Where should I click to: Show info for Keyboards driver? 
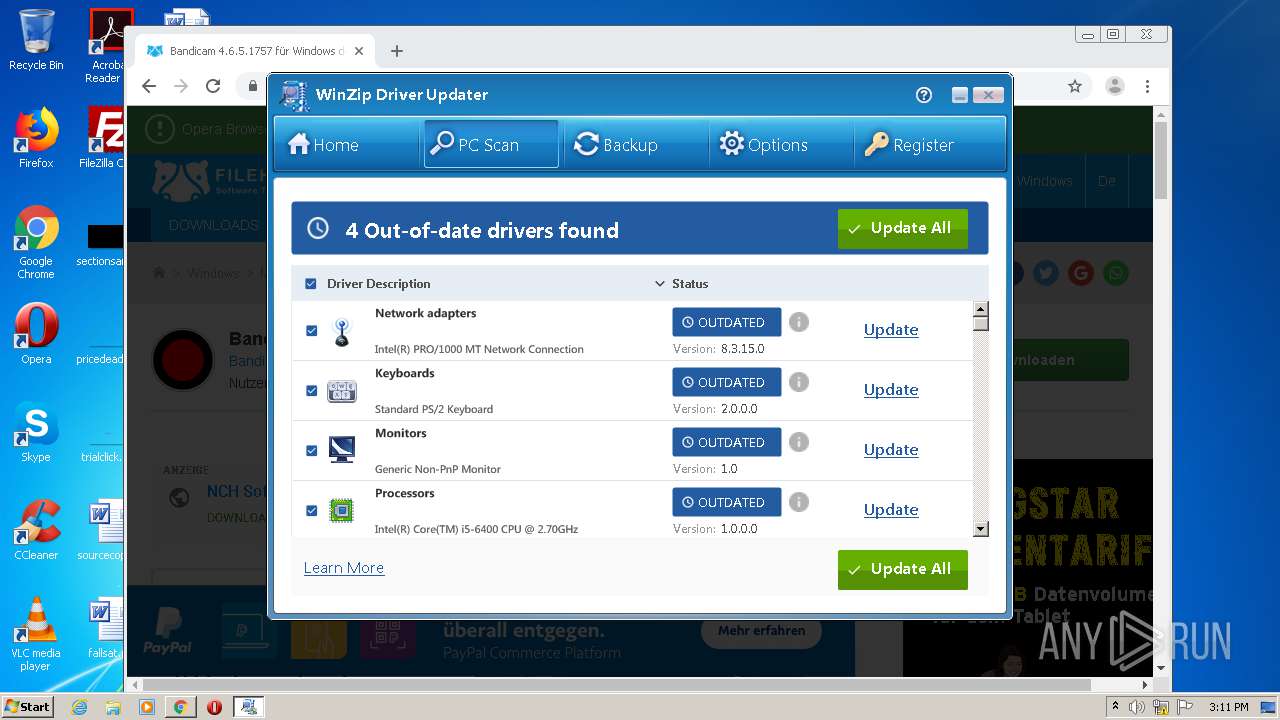[x=798, y=382]
